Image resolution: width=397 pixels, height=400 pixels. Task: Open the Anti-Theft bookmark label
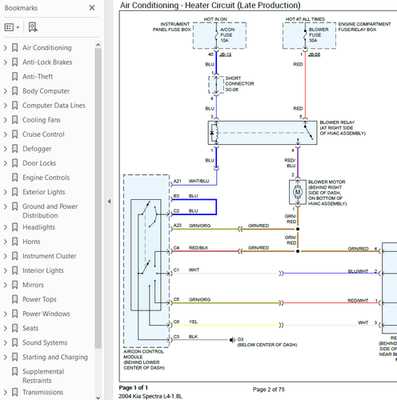(x=38, y=76)
